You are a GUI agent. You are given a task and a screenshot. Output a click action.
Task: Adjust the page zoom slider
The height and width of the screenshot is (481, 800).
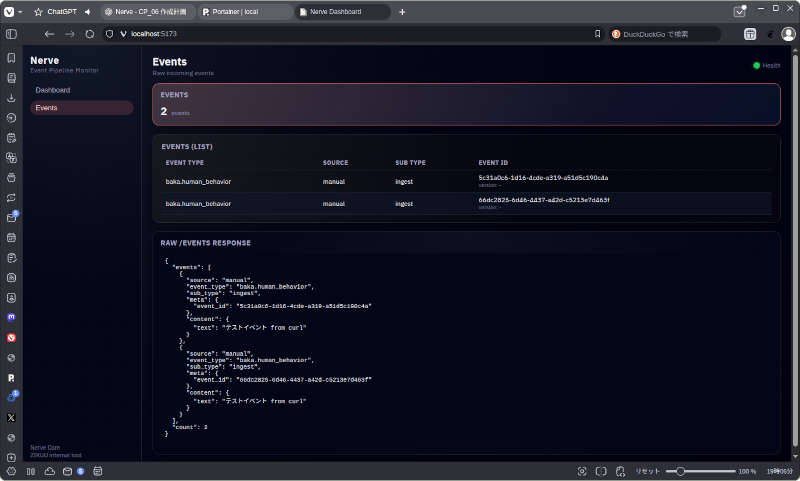pos(680,471)
